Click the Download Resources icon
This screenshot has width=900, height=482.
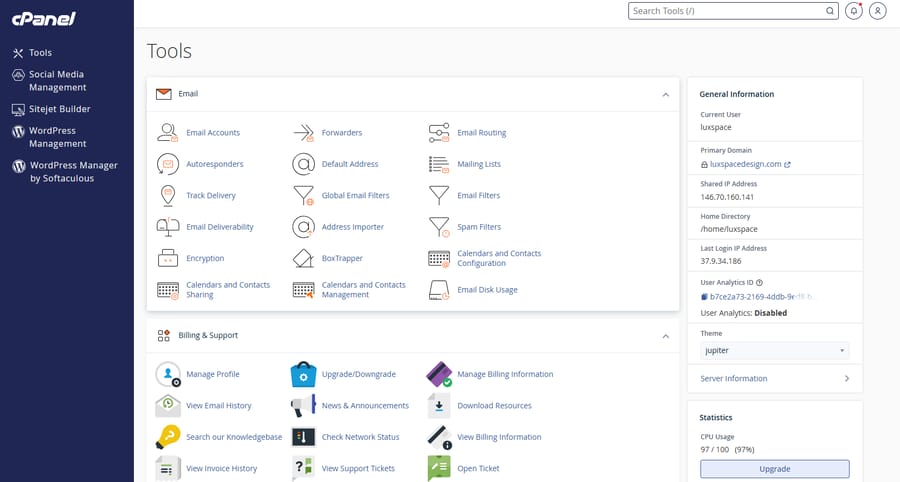[439, 406]
